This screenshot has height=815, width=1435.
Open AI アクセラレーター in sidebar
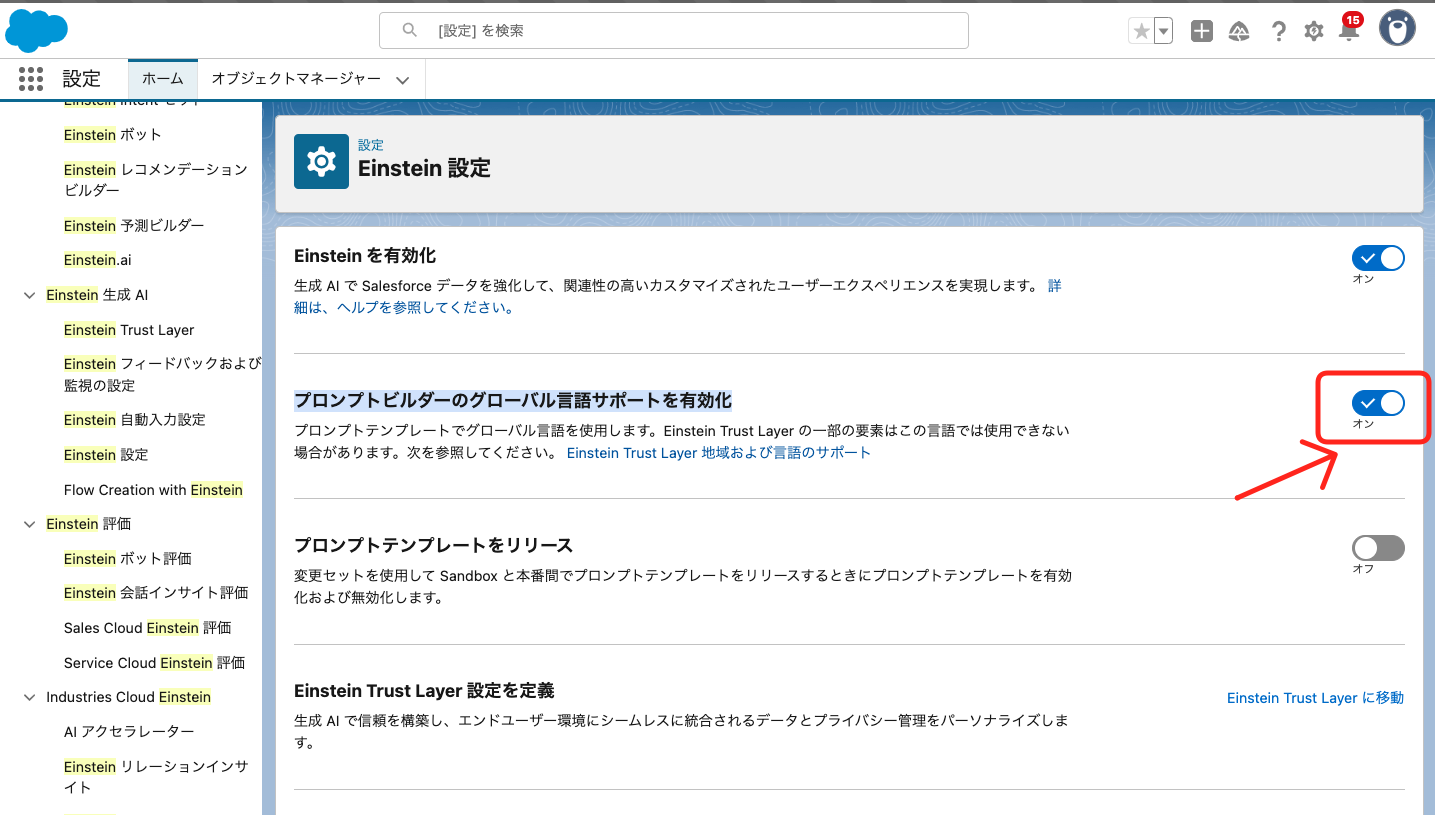point(129,732)
